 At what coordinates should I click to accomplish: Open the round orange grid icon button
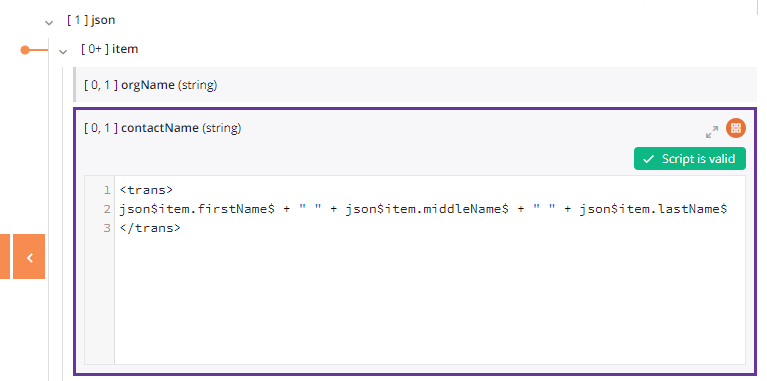tap(736, 128)
